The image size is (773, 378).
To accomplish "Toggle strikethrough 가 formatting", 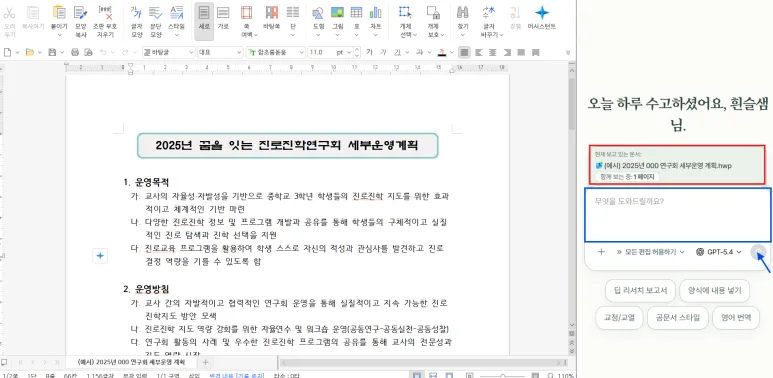I will pyautogui.click(x=420, y=52).
